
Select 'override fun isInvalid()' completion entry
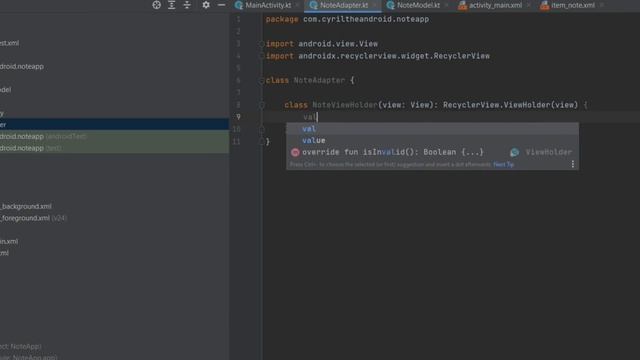click(x=432, y=152)
